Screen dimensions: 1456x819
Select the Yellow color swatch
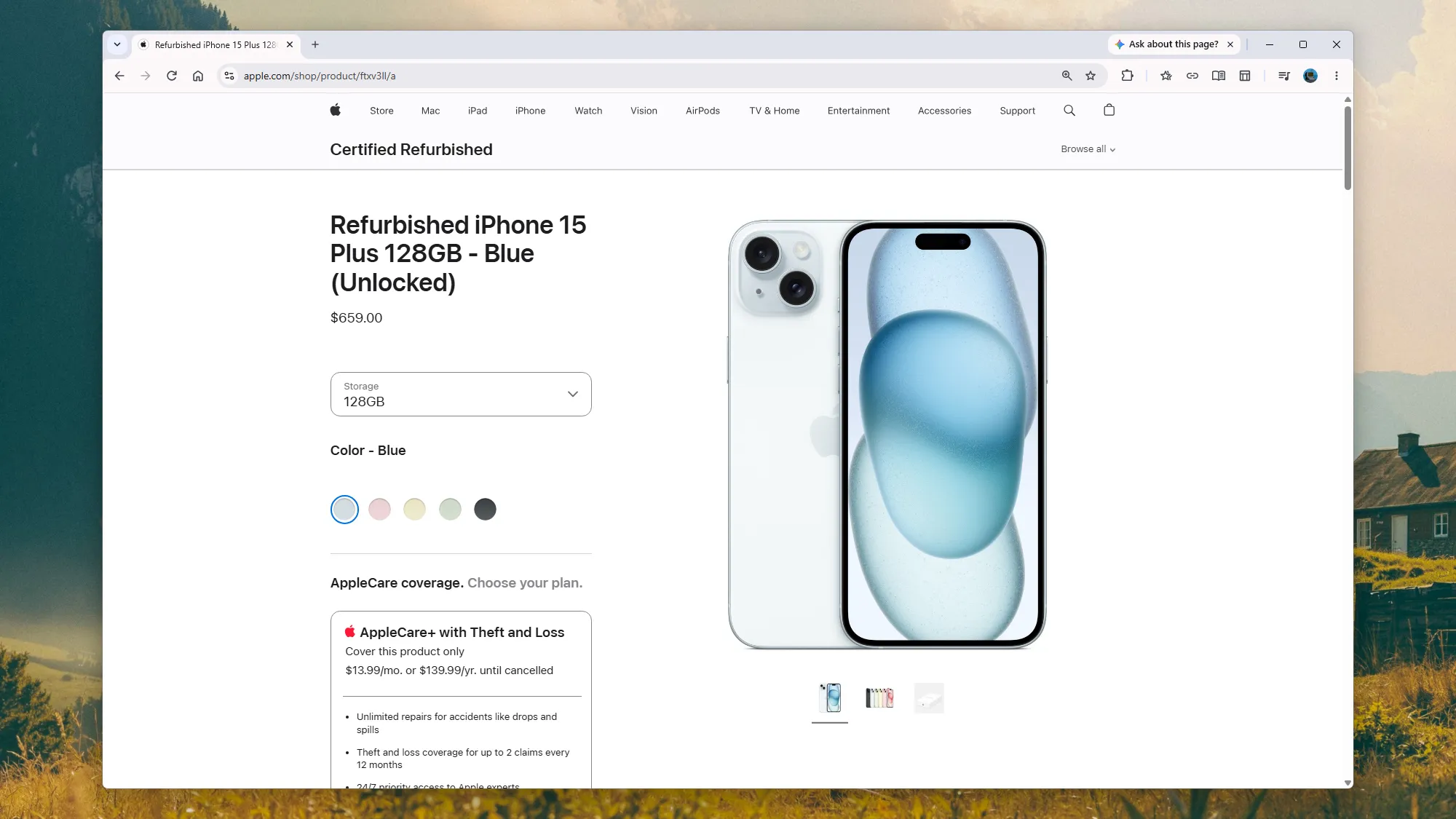[415, 510]
